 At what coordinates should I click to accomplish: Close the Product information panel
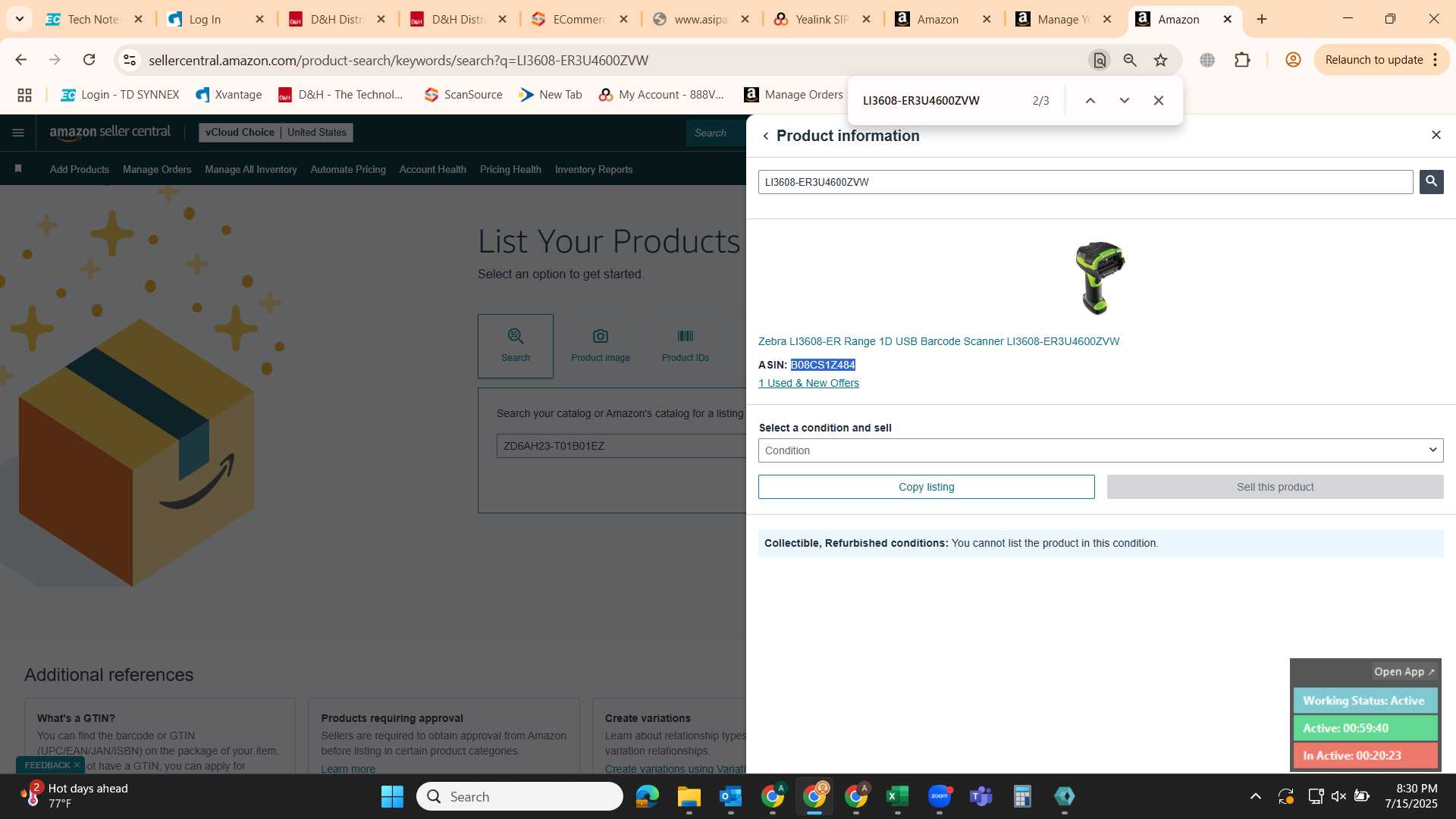pyautogui.click(x=1436, y=135)
